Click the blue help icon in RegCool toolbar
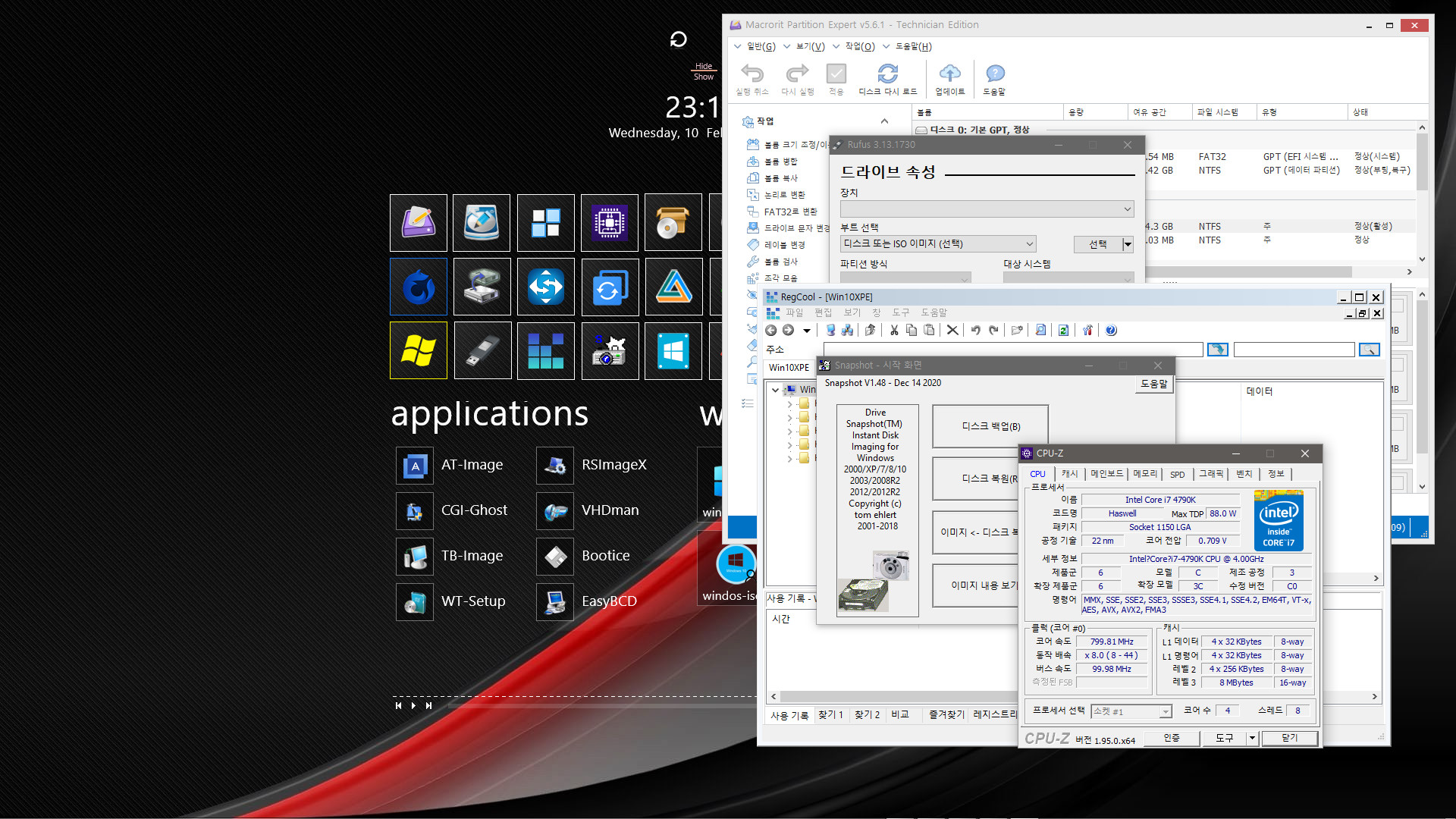Viewport: 1456px width, 819px height. pyautogui.click(x=1111, y=330)
